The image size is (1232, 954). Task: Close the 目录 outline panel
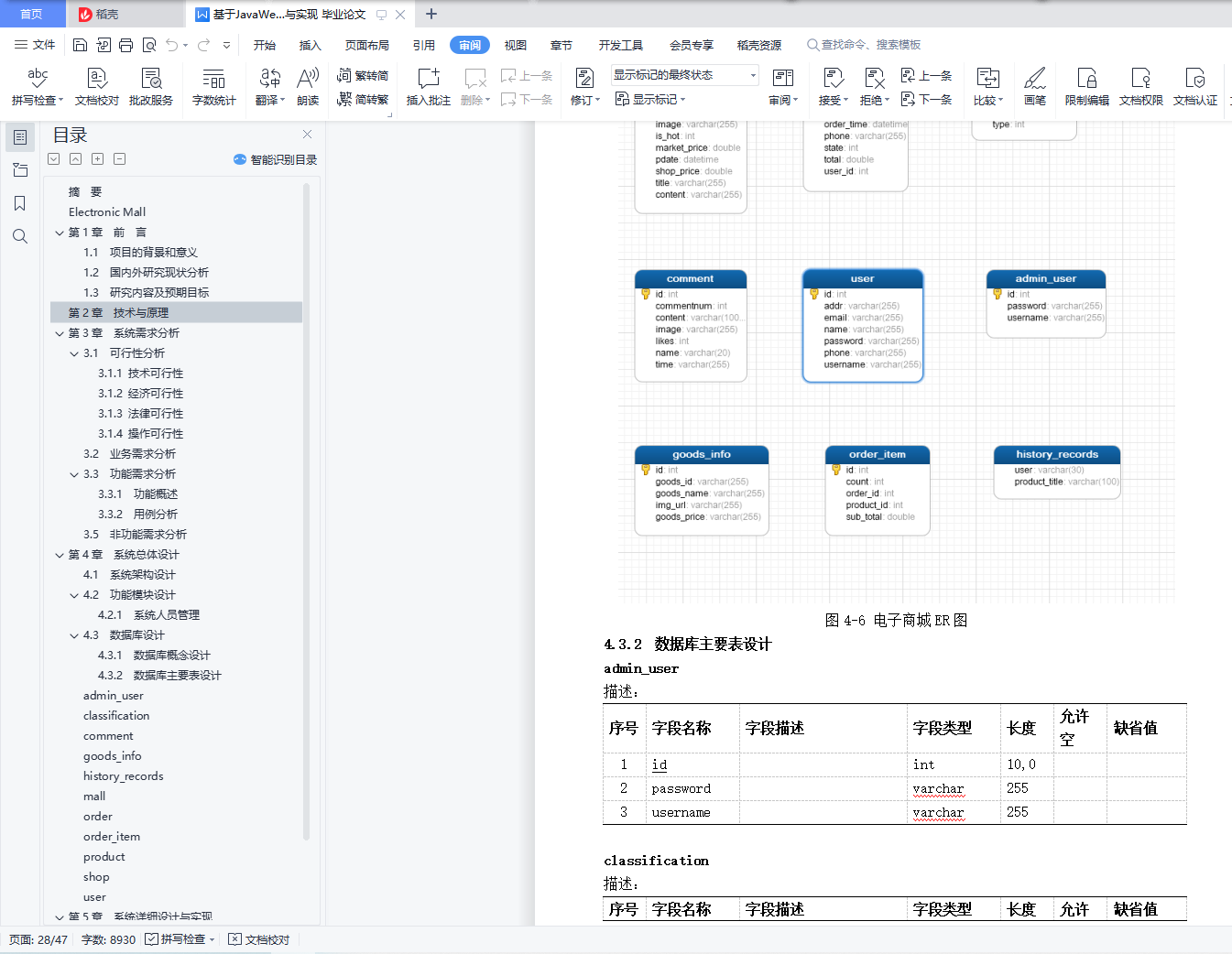308,135
